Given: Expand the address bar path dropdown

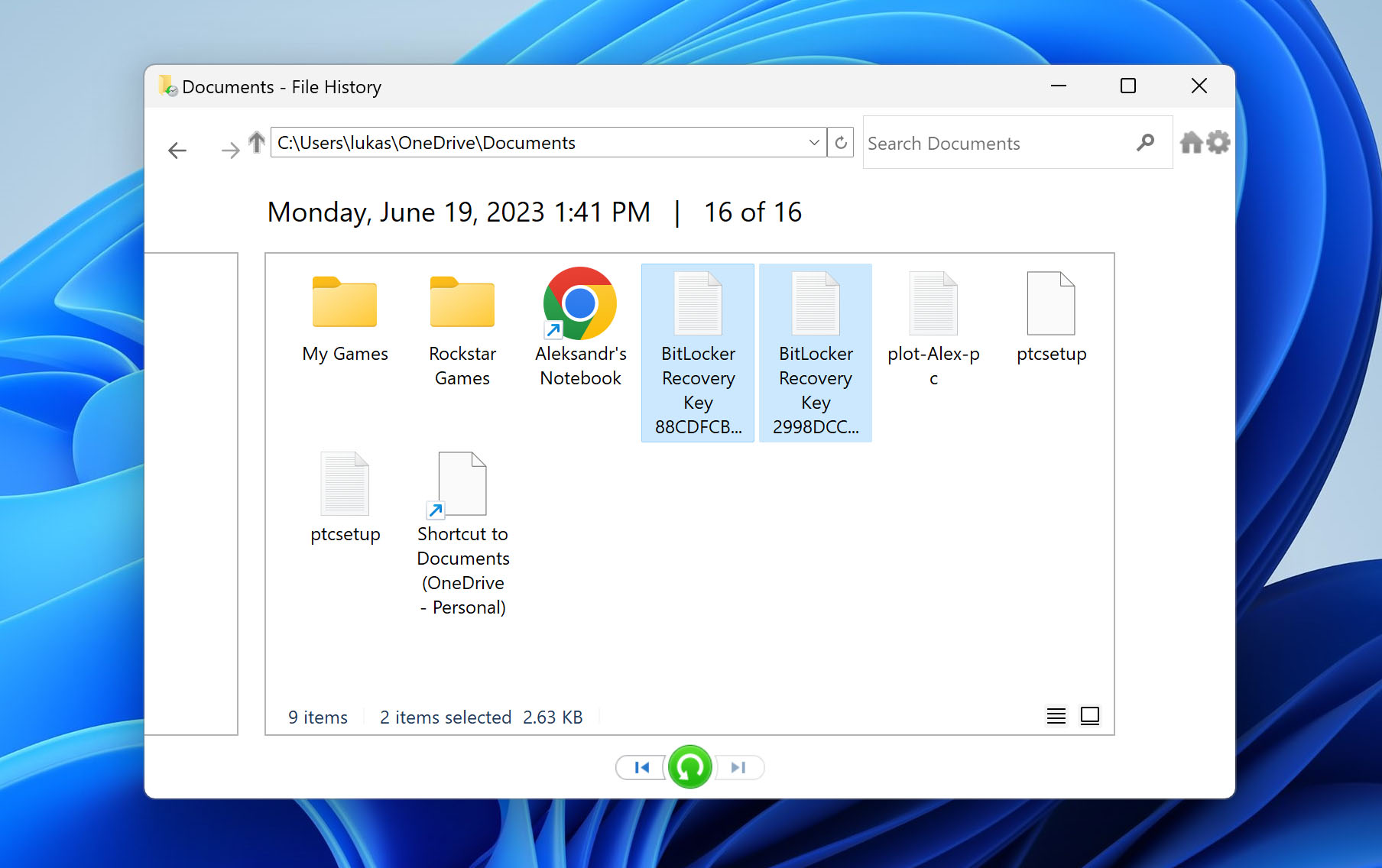Looking at the screenshot, I should point(813,143).
